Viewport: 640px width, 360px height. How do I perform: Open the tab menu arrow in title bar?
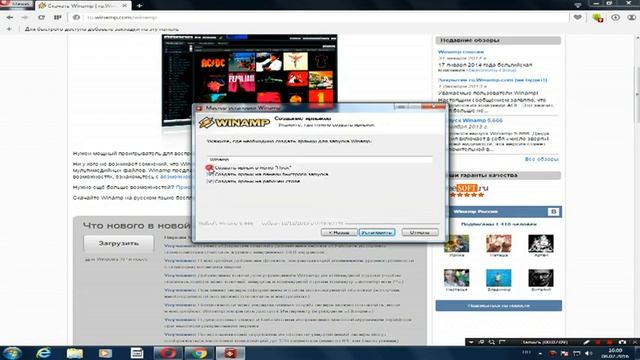click(578, 5)
